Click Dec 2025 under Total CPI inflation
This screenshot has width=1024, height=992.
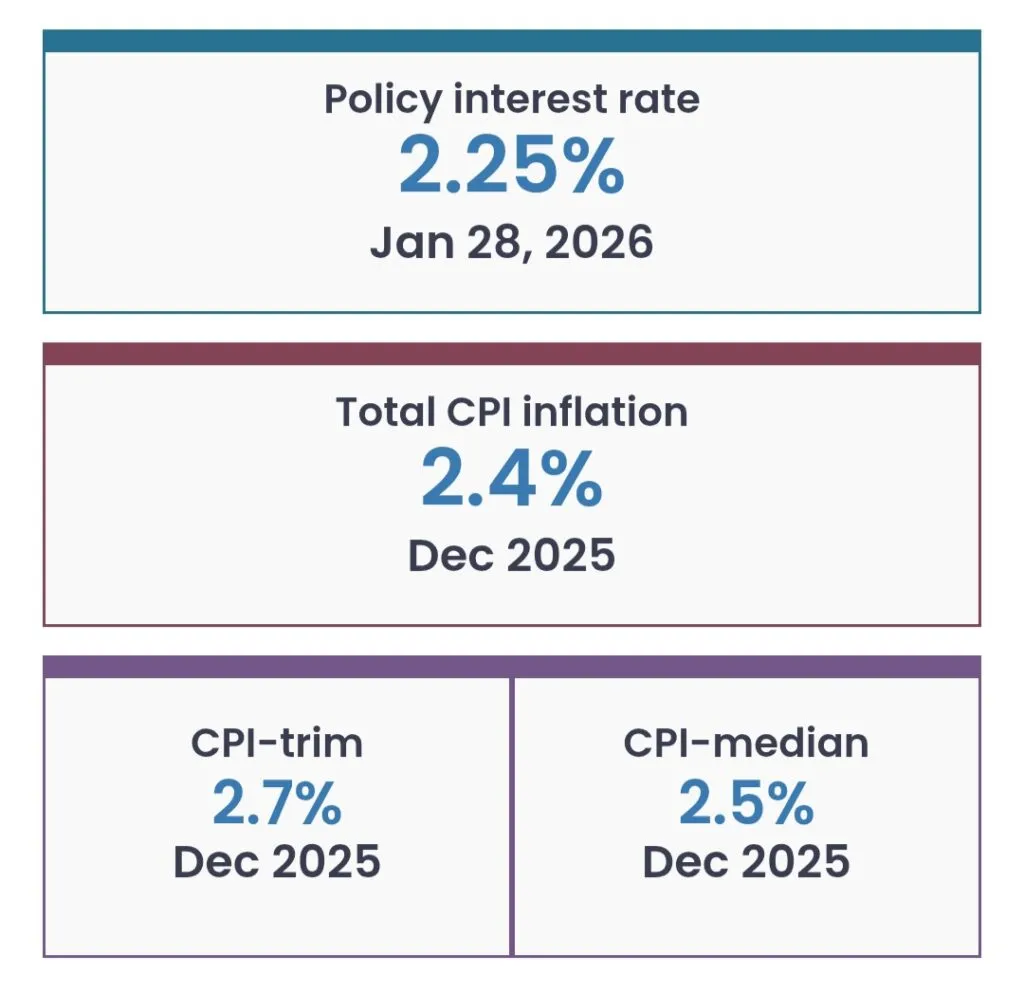[x=511, y=555]
